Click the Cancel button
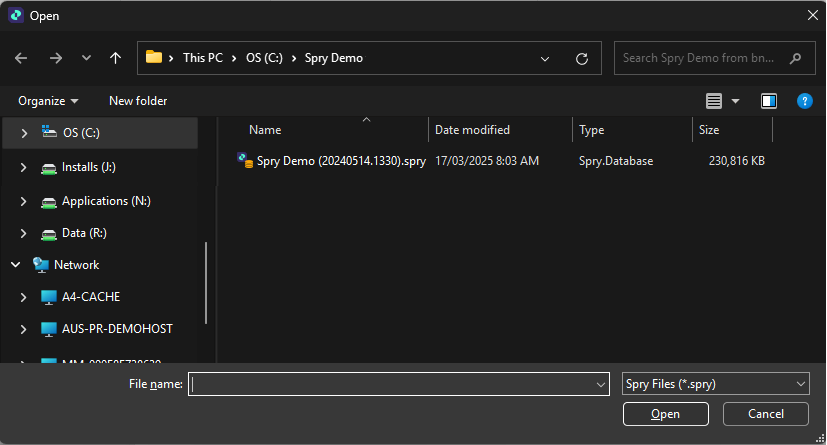Viewport: 827px width, 445px height. [x=766, y=414]
